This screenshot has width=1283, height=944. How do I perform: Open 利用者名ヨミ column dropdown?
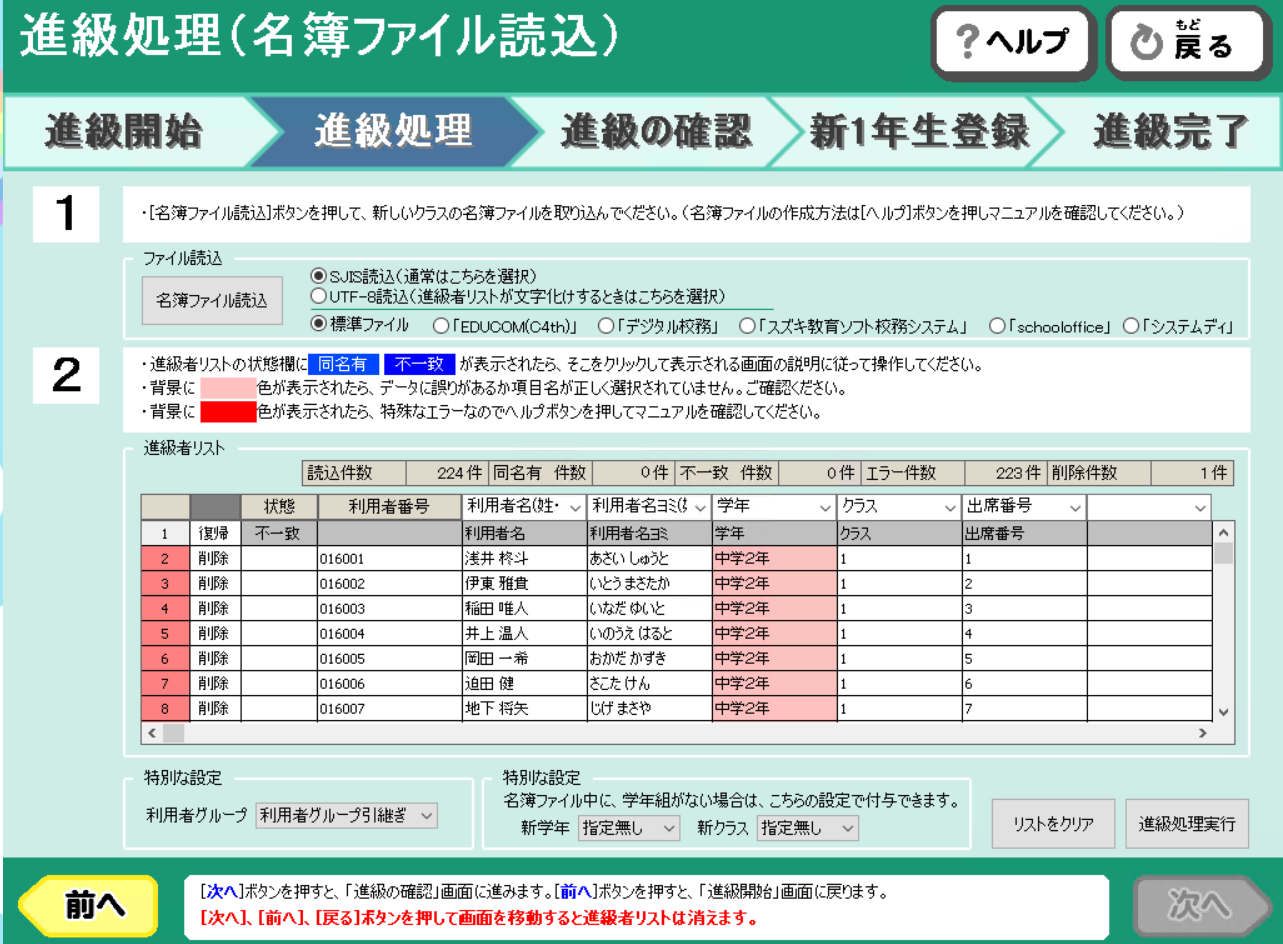[700, 507]
